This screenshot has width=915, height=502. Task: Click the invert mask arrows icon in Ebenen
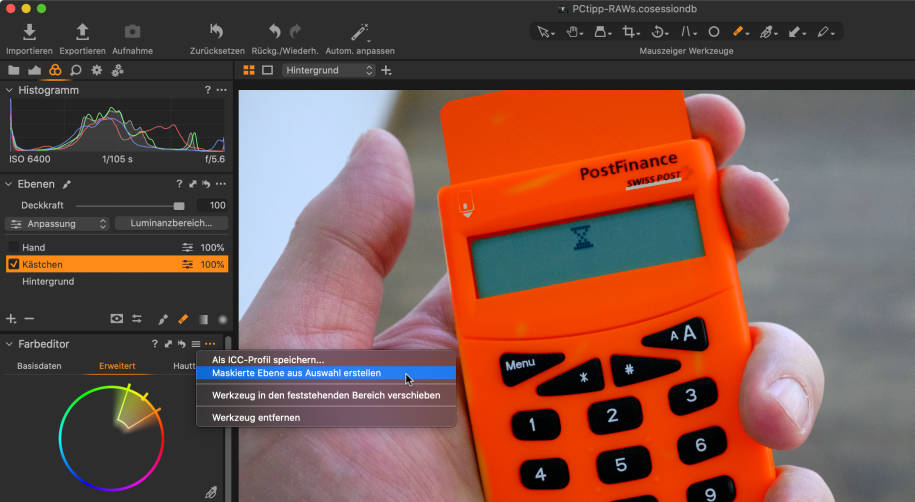[137, 319]
